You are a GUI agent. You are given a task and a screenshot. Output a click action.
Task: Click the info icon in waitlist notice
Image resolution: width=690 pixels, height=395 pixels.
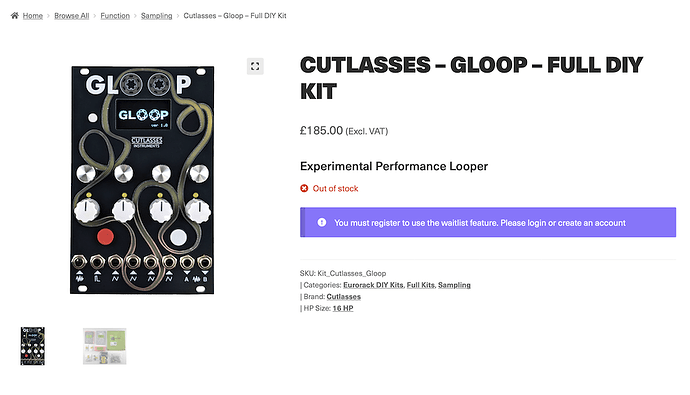pos(322,223)
